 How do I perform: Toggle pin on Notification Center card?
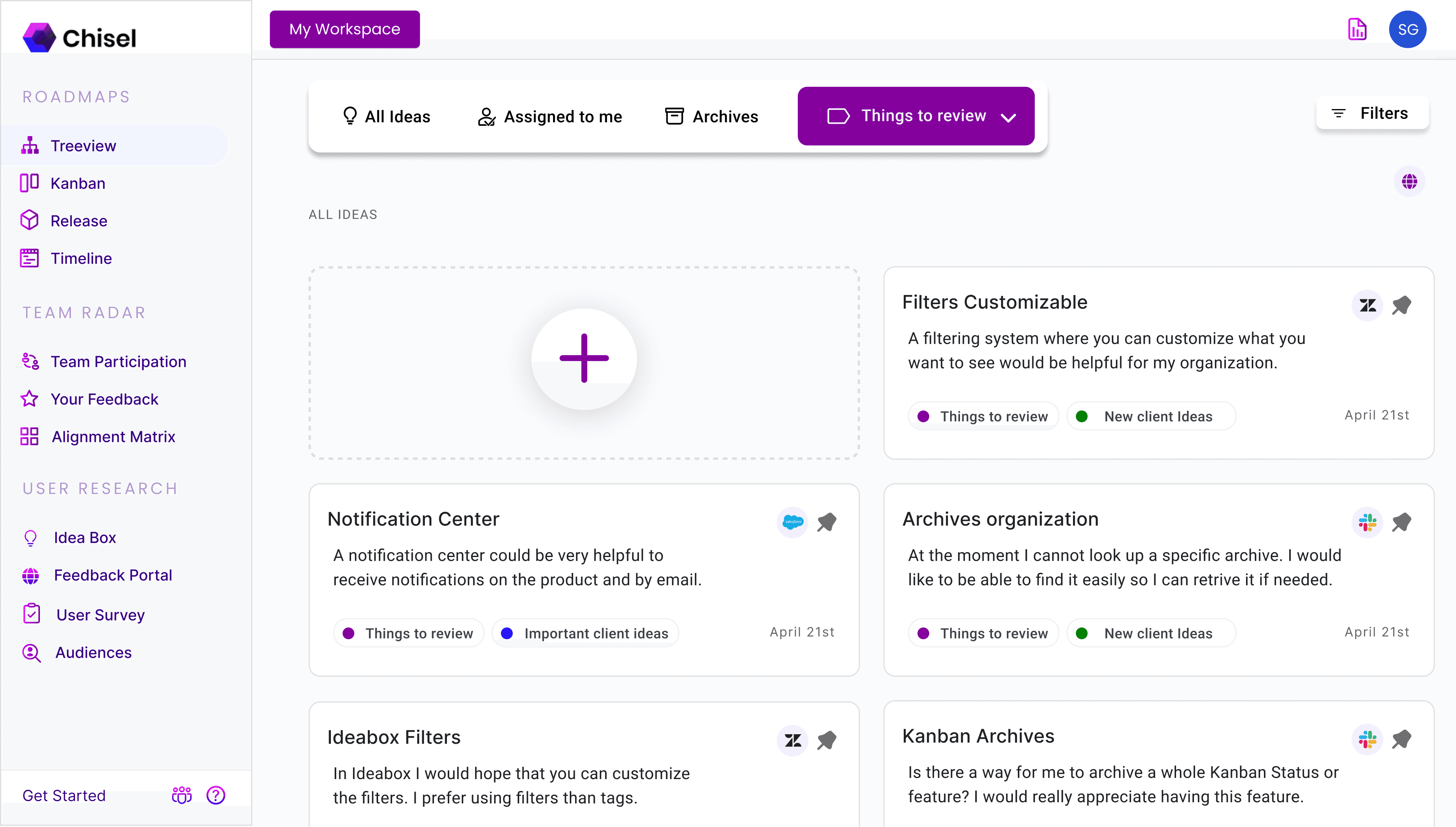pyautogui.click(x=827, y=522)
